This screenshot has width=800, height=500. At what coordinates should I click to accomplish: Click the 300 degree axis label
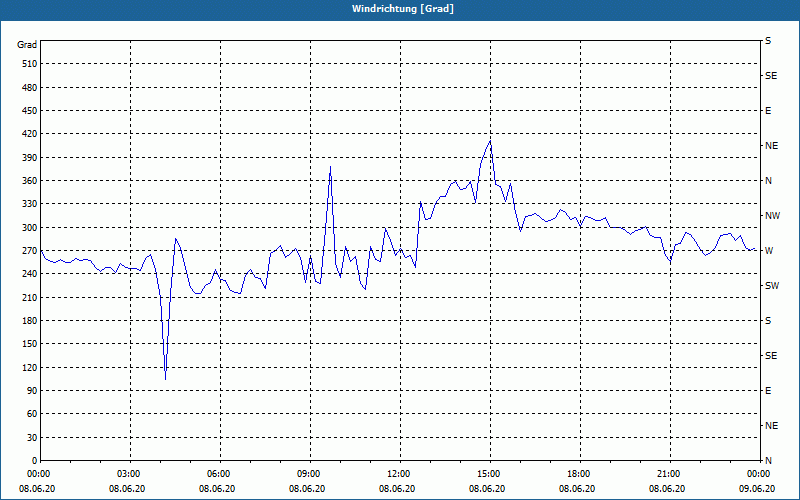30,228
